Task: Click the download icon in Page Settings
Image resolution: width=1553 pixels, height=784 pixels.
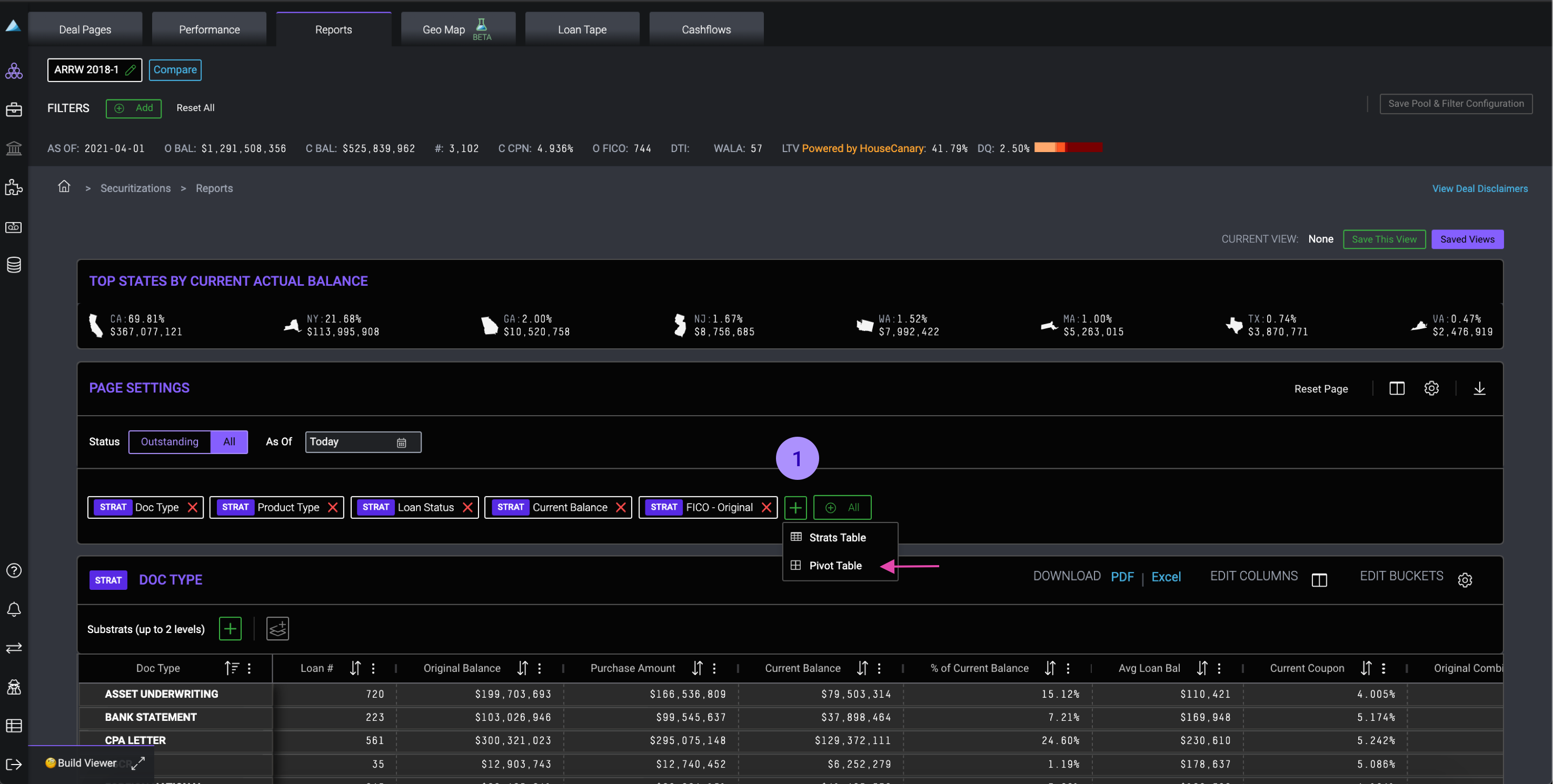Action: tap(1479, 389)
